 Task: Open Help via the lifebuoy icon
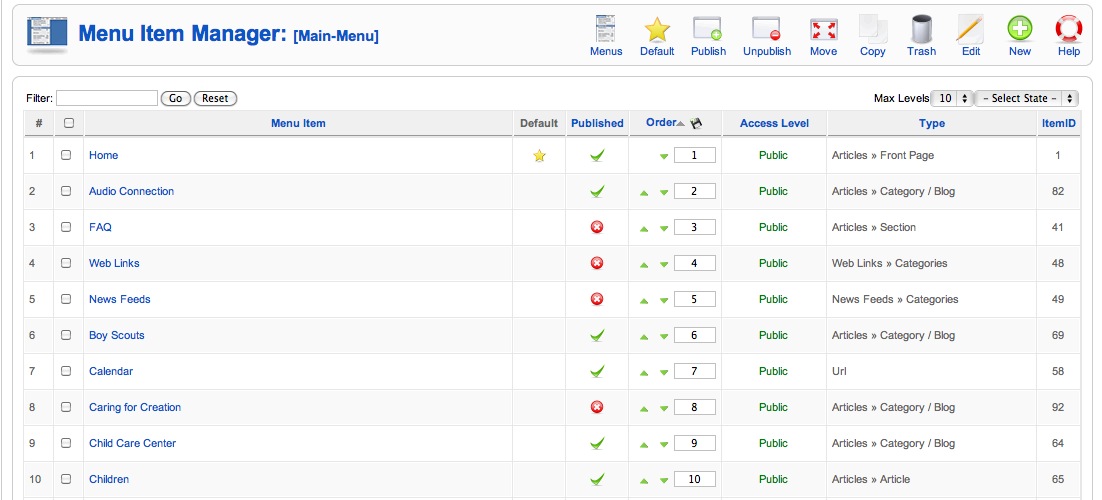(1068, 30)
